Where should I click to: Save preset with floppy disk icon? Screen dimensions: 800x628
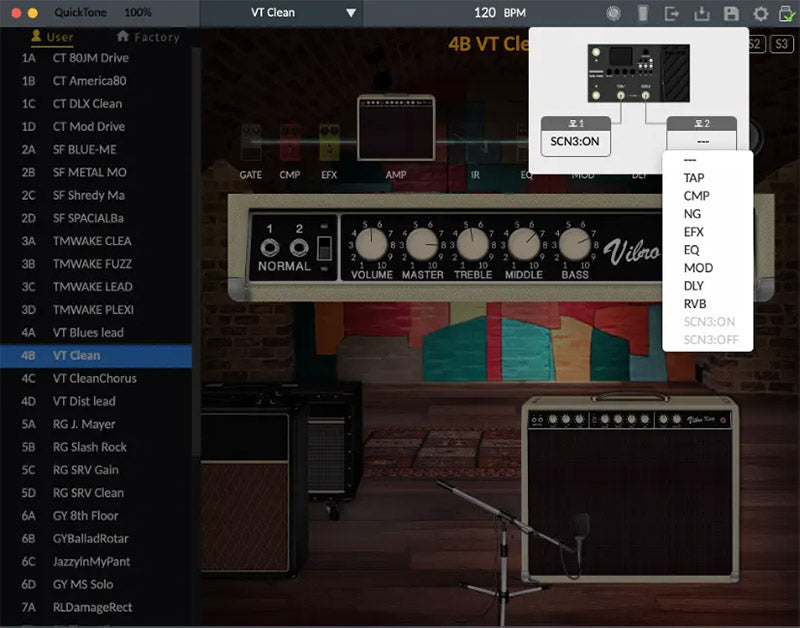point(731,13)
